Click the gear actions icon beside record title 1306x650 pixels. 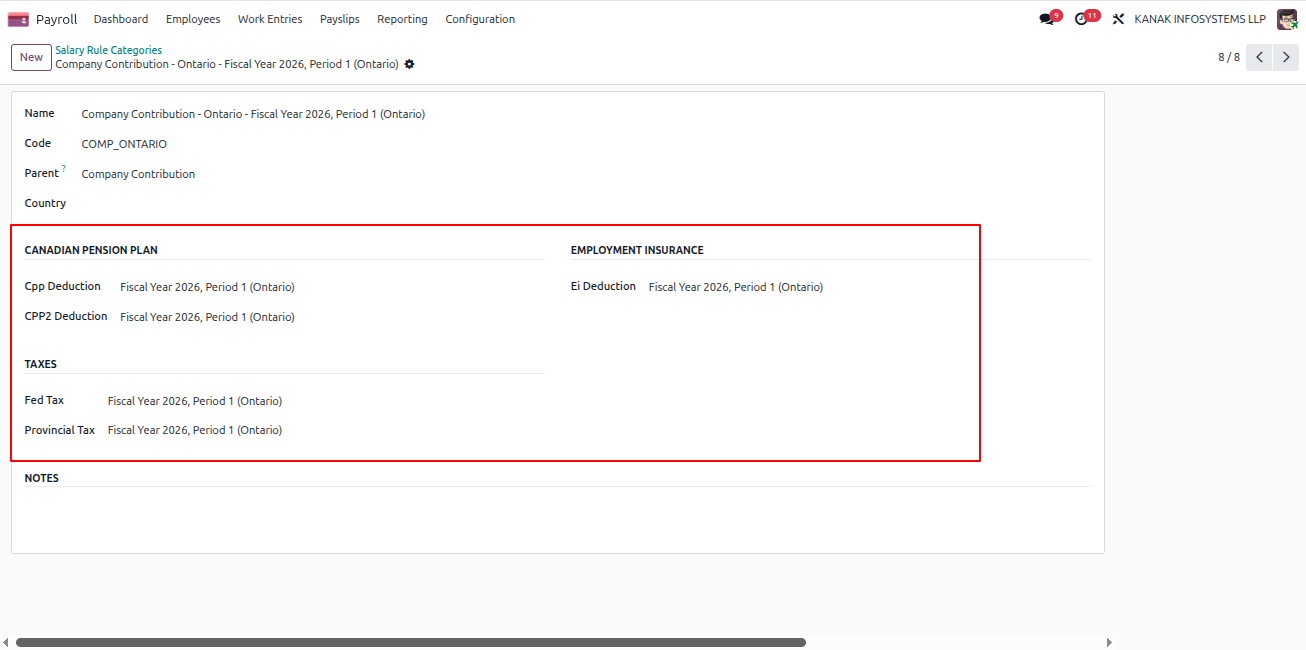tap(409, 64)
